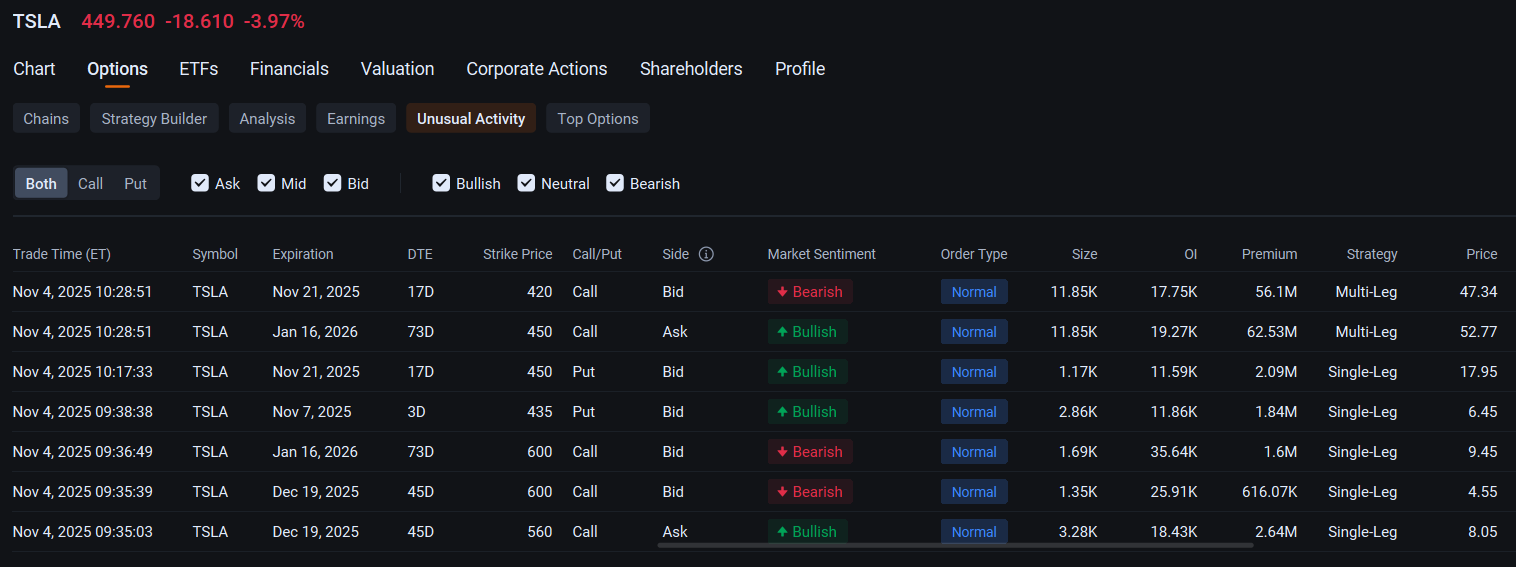Select trade time Nov 4, 2025 10:17:33
This screenshot has width=1516, height=567.
83,372
